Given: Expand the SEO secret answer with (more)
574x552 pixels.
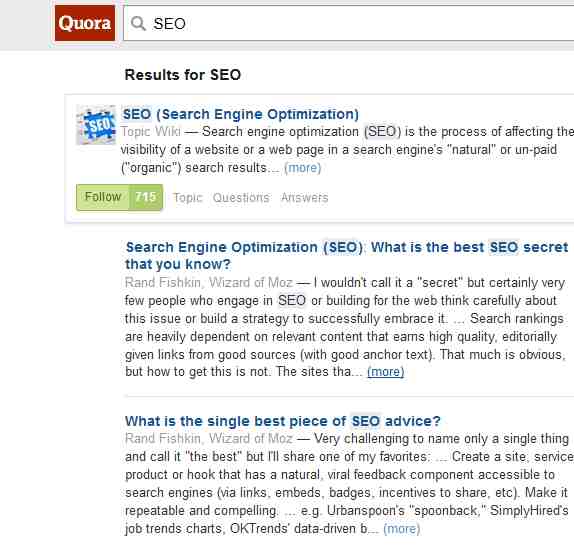Looking at the screenshot, I should click(x=385, y=372).
